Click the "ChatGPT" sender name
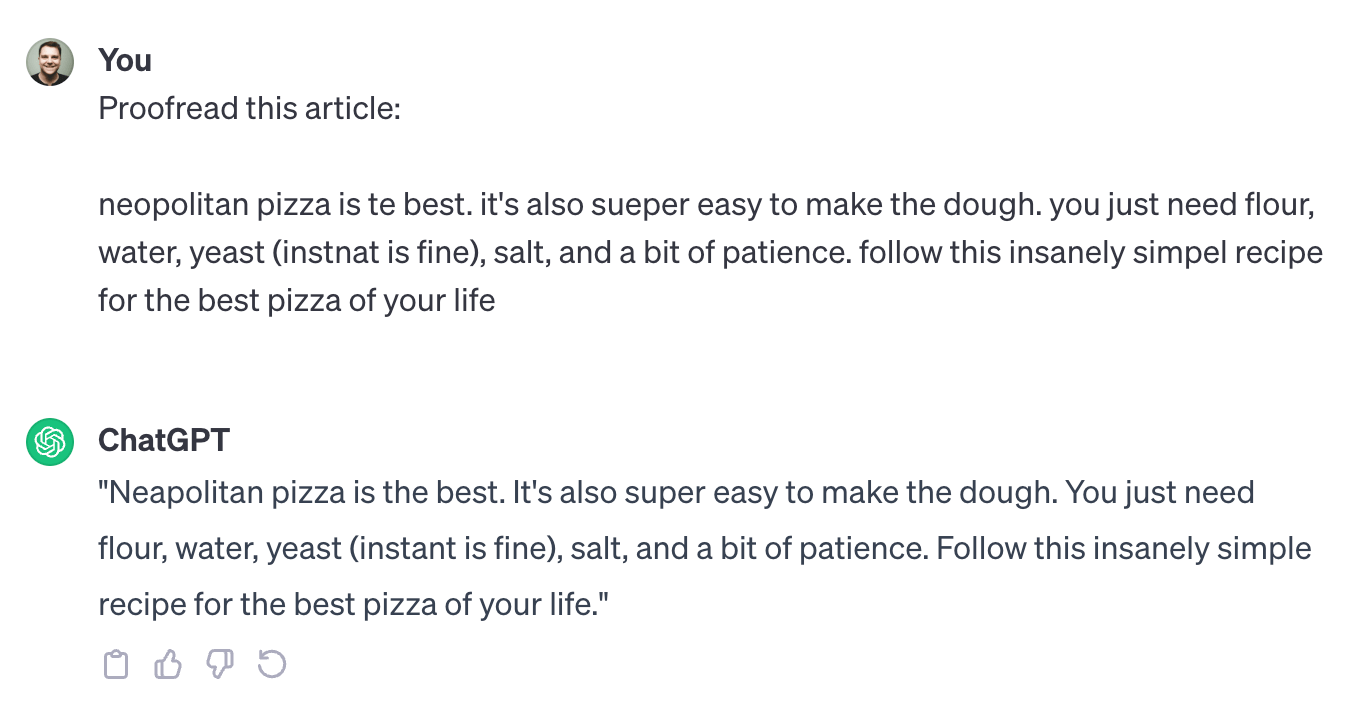Screen dimensions: 1354x714 pos(164,440)
